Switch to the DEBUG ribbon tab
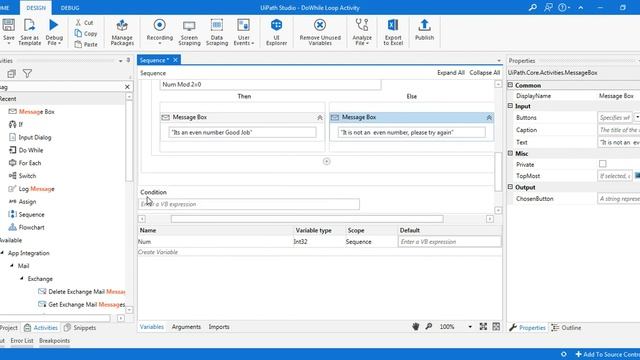Screen dimensions: 640x360 tap(70, 8)
